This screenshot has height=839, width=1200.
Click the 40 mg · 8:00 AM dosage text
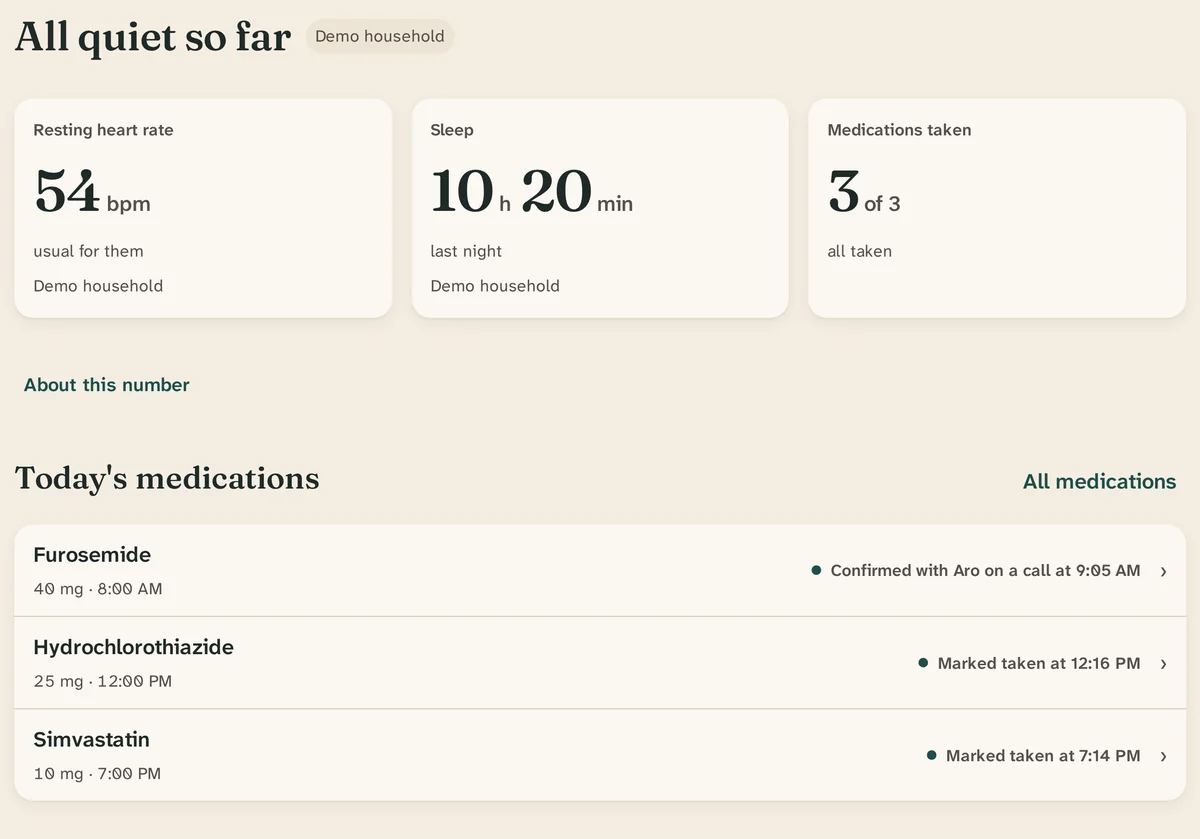[x=98, y=589]
